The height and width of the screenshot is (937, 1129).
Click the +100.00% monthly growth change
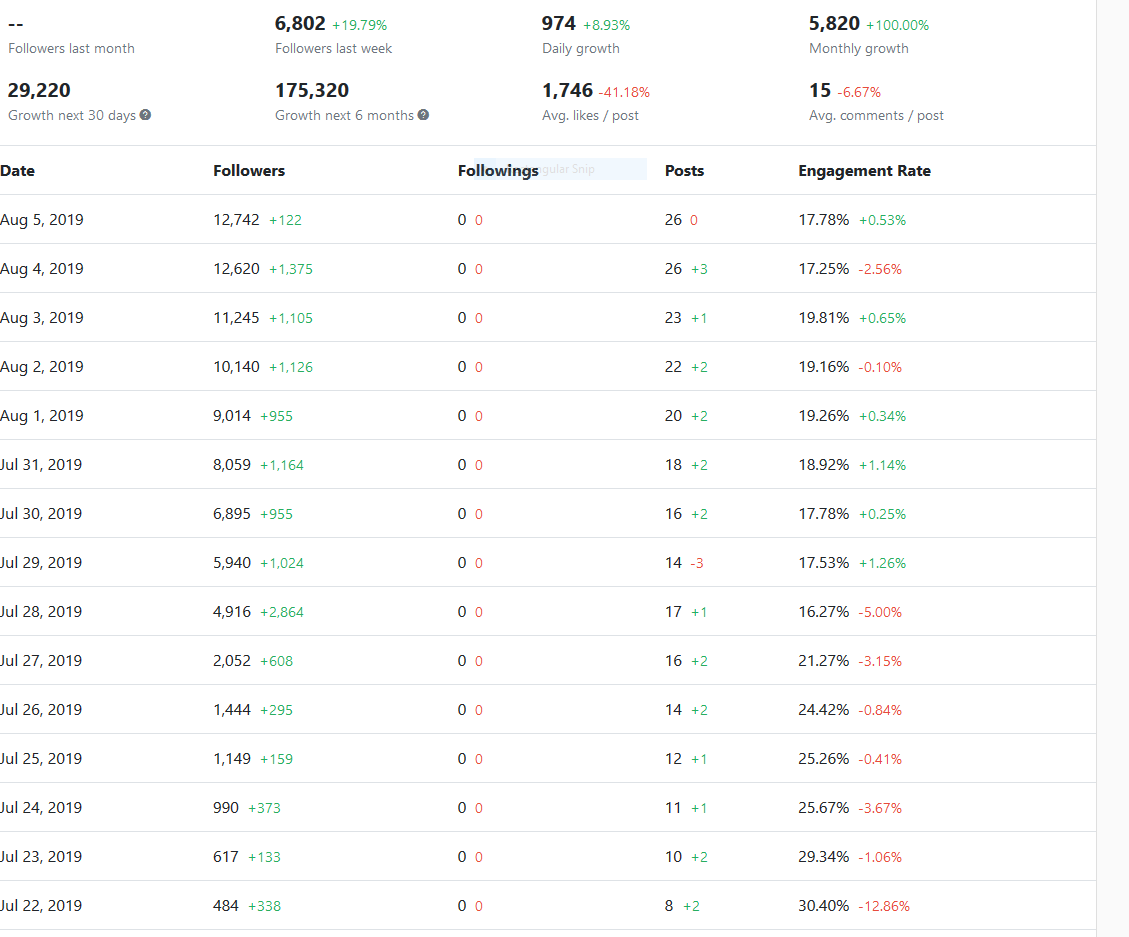897,25
